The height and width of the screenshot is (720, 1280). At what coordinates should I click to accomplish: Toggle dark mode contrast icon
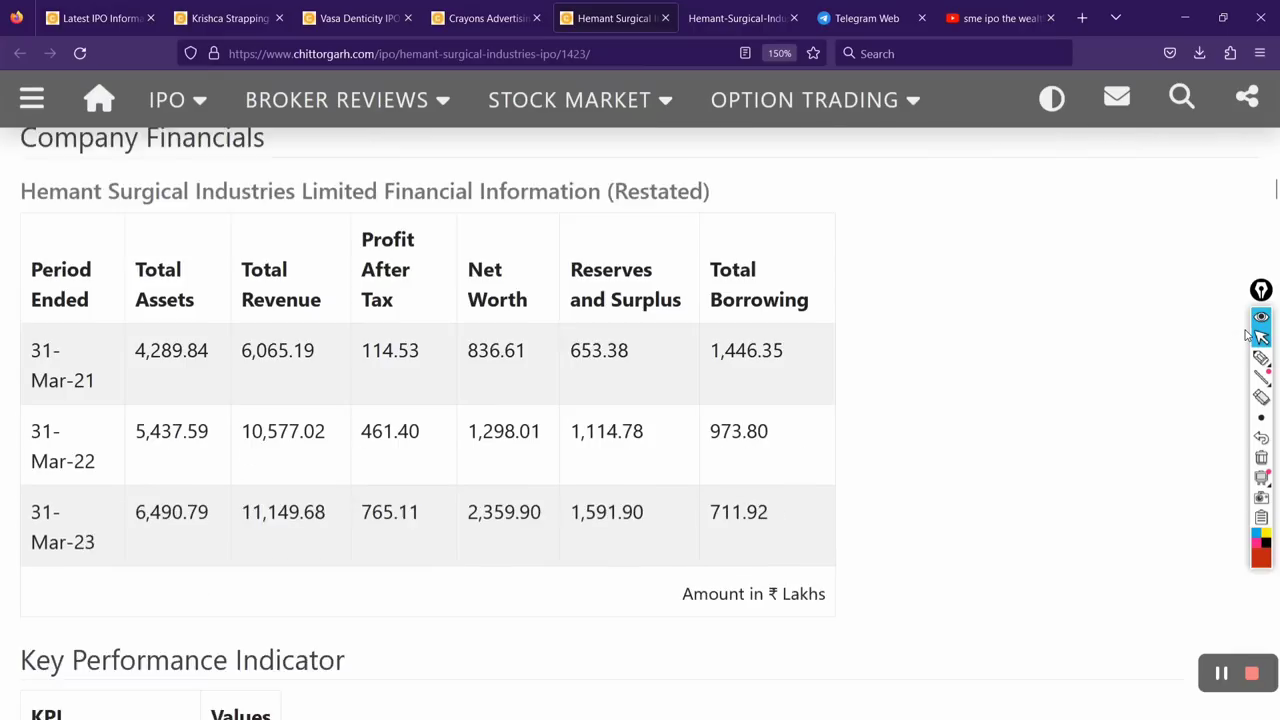(x=1052, y=98)
